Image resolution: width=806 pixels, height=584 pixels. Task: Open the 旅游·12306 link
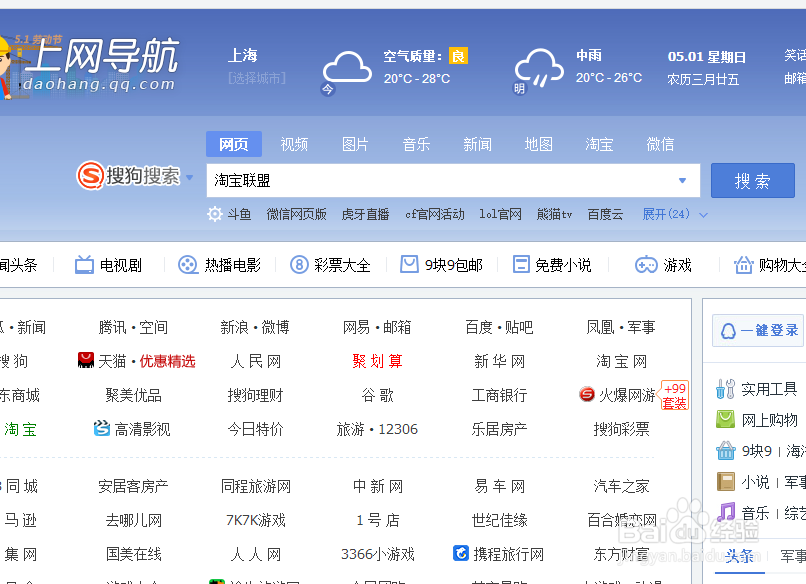(377, 429)
